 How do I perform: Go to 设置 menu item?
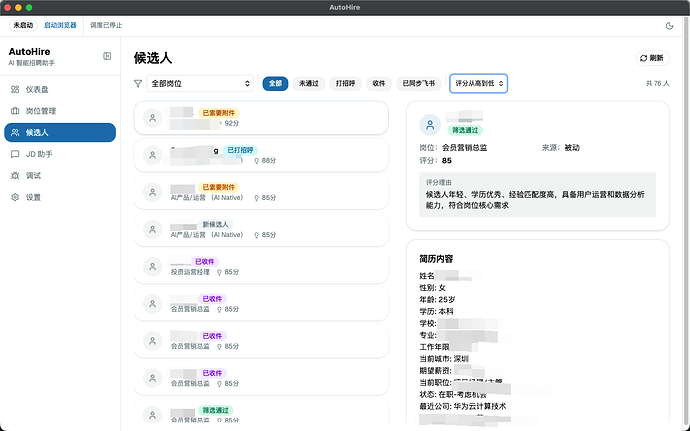tap(60, 197)
